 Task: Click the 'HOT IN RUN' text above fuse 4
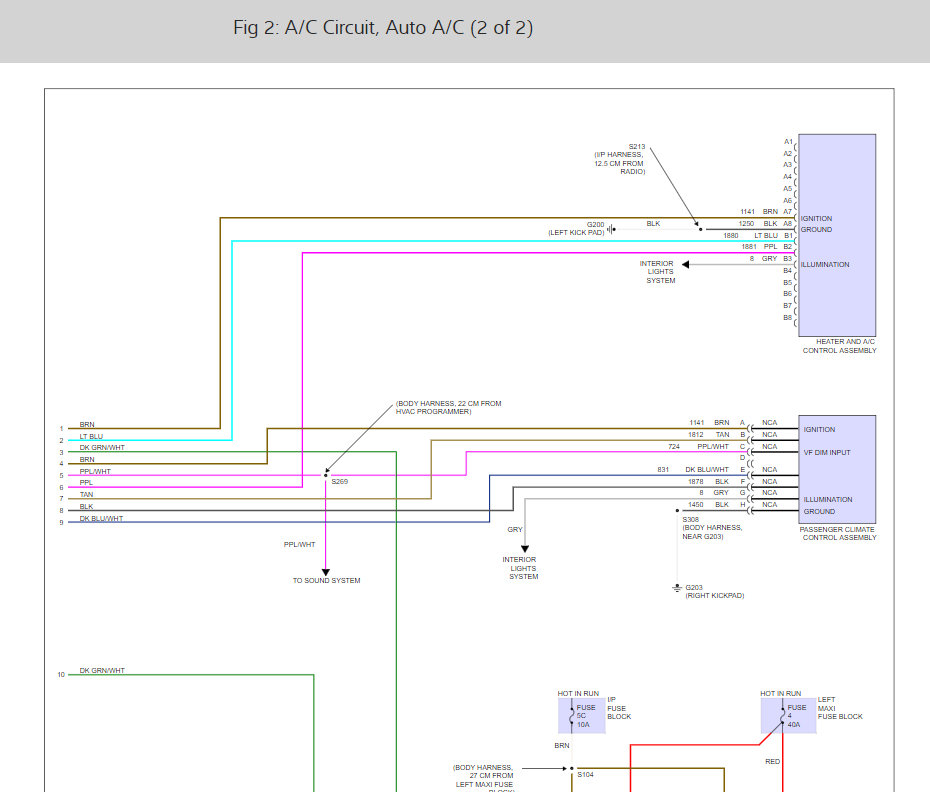[x=781, y=693]
